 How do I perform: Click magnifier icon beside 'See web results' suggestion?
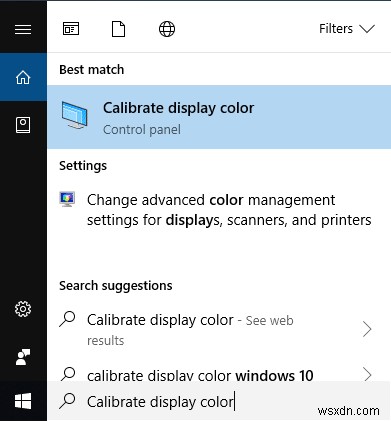[67, 319]
